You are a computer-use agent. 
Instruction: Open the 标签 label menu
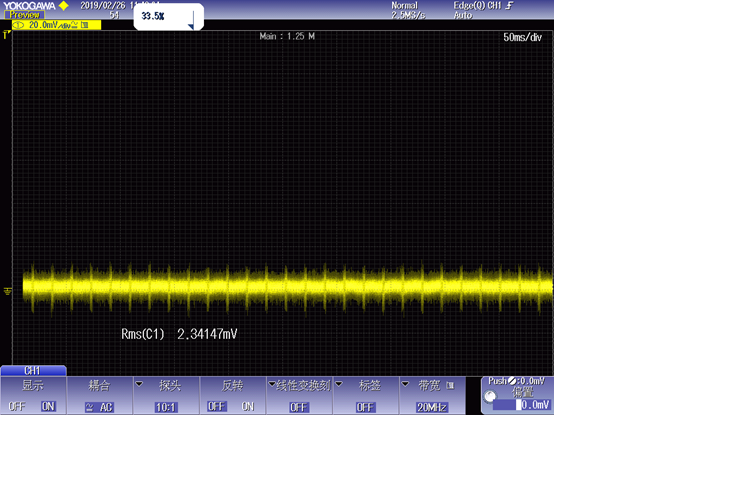(366, 396)
